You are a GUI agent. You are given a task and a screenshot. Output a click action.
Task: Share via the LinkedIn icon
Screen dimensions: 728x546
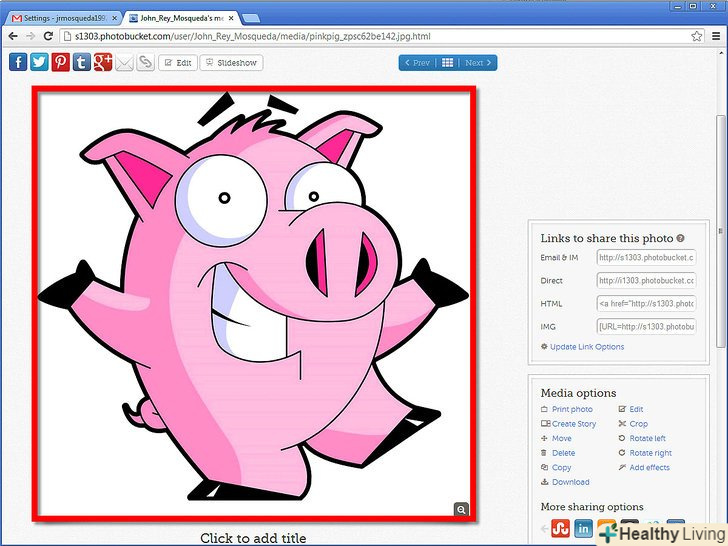pyautogui.click(x=583, y=529)
